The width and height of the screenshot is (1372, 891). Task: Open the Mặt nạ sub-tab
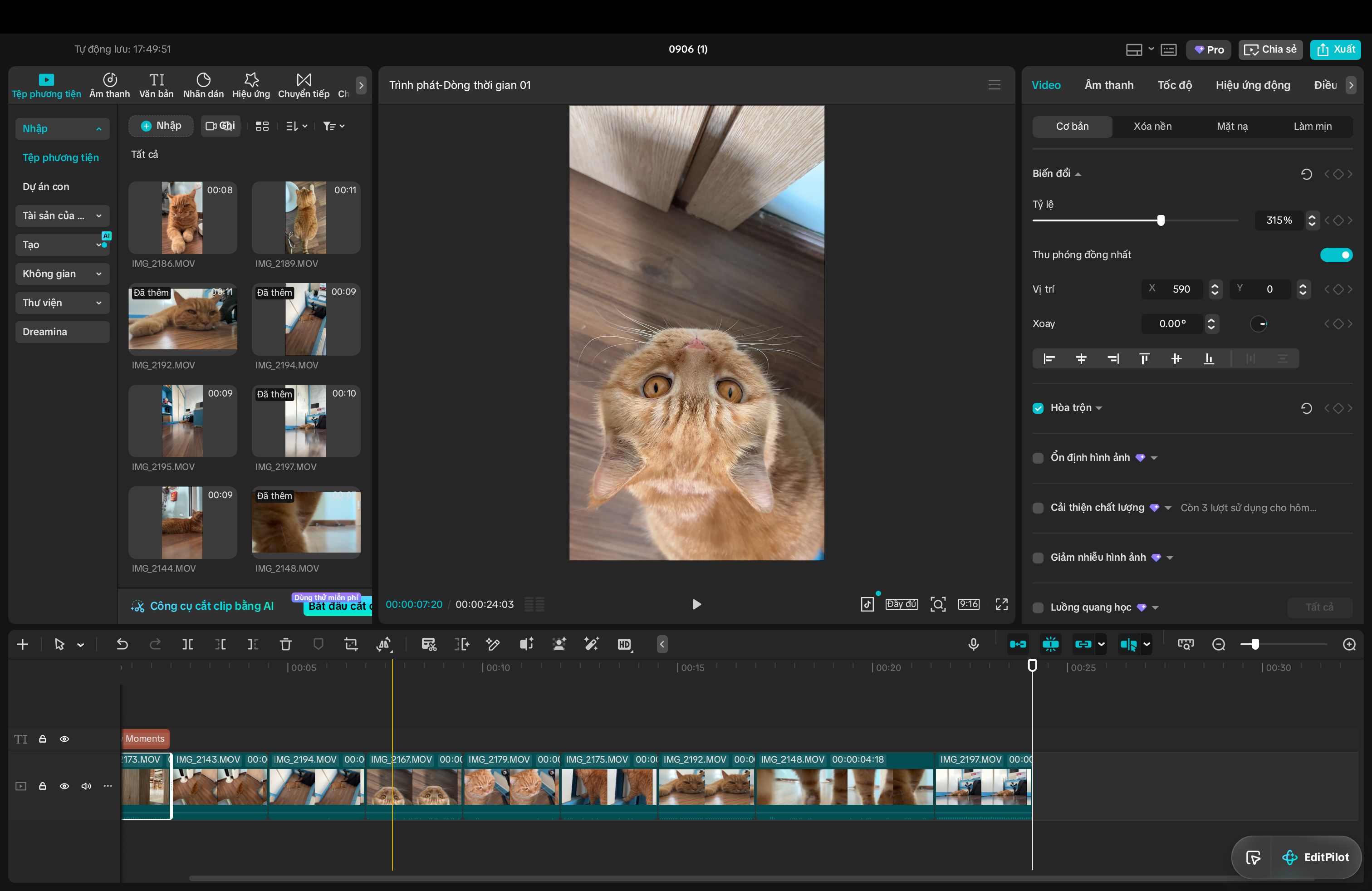[x=1232, y=126]
